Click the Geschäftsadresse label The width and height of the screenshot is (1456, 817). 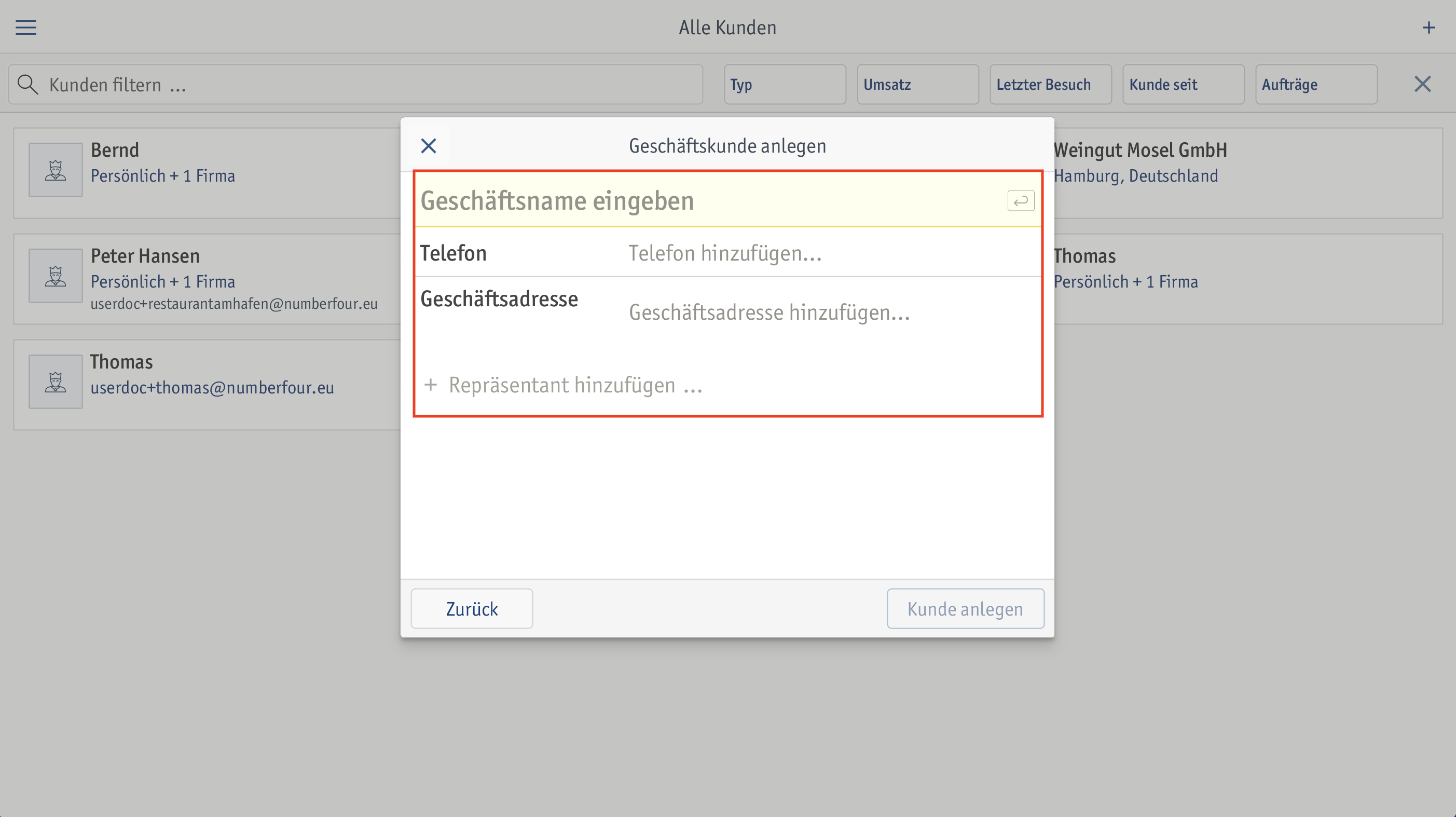click(x=499, y=298)
